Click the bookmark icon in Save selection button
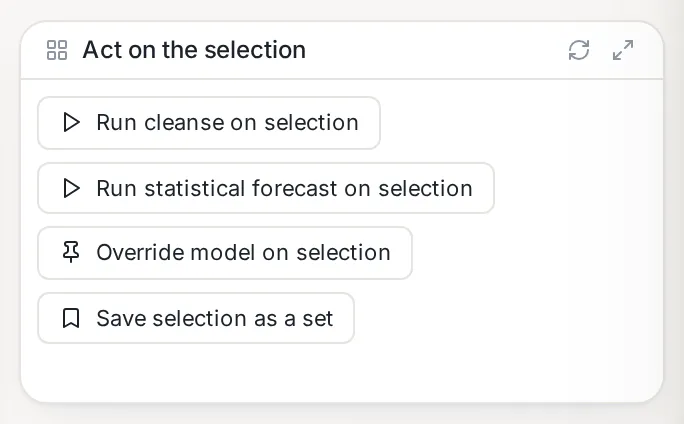Viewport: 684px width, 424px height. [x=71, y=318]
